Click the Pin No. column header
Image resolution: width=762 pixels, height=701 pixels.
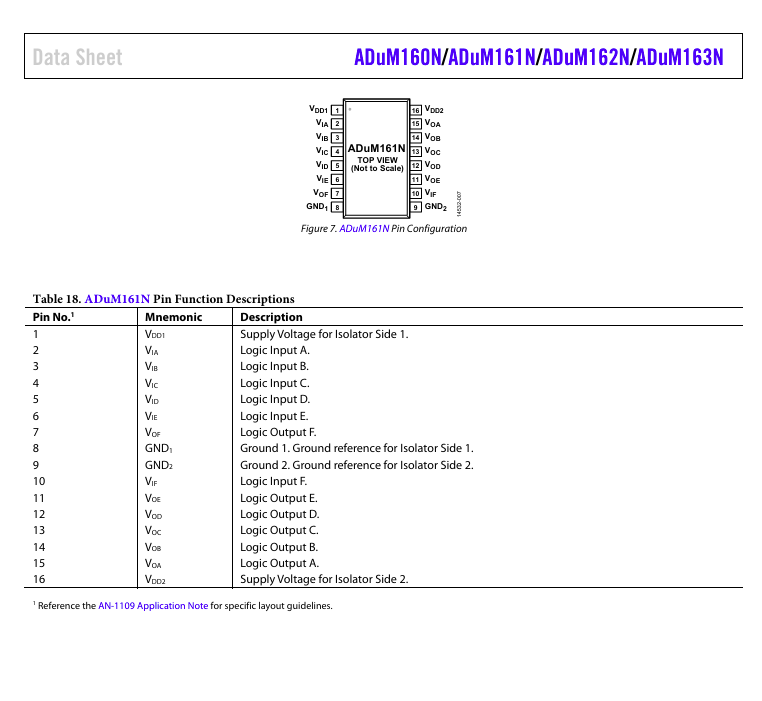click(x=53, y=317)
